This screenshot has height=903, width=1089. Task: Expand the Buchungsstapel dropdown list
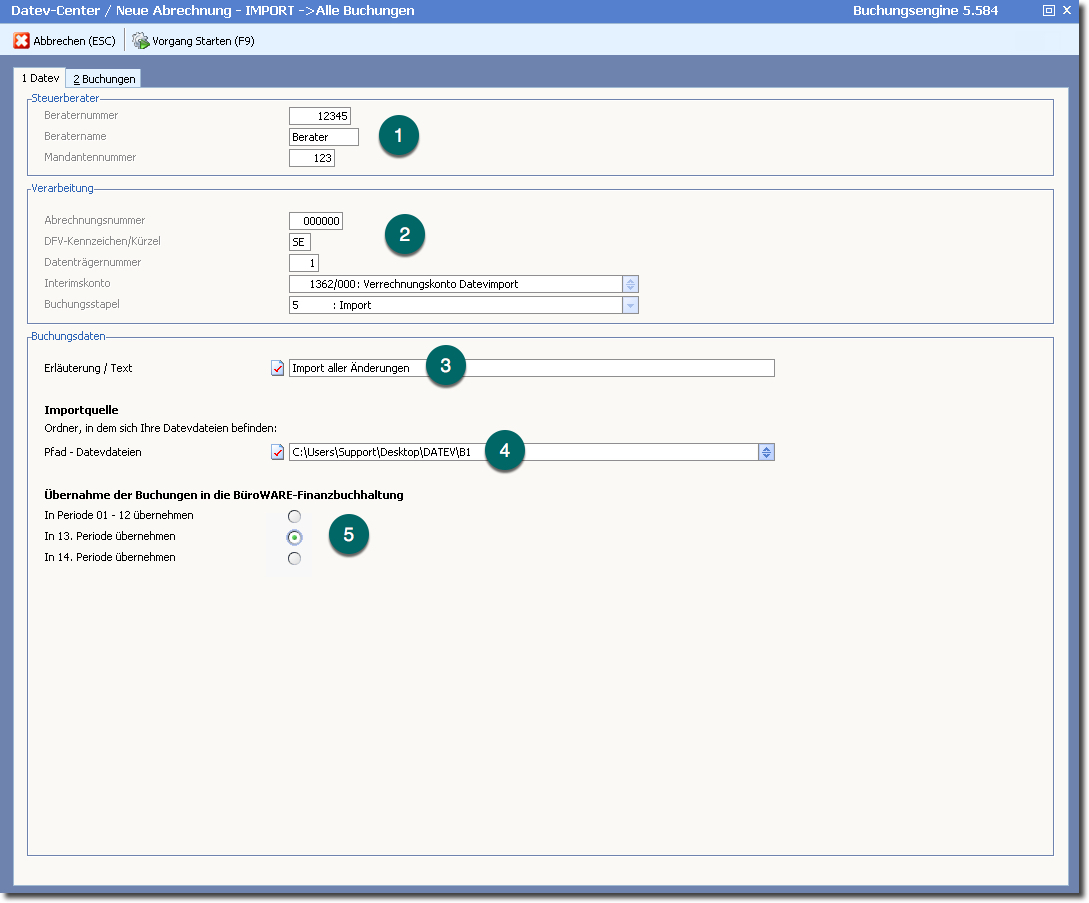pyautogui.click(x=630, y=305)
